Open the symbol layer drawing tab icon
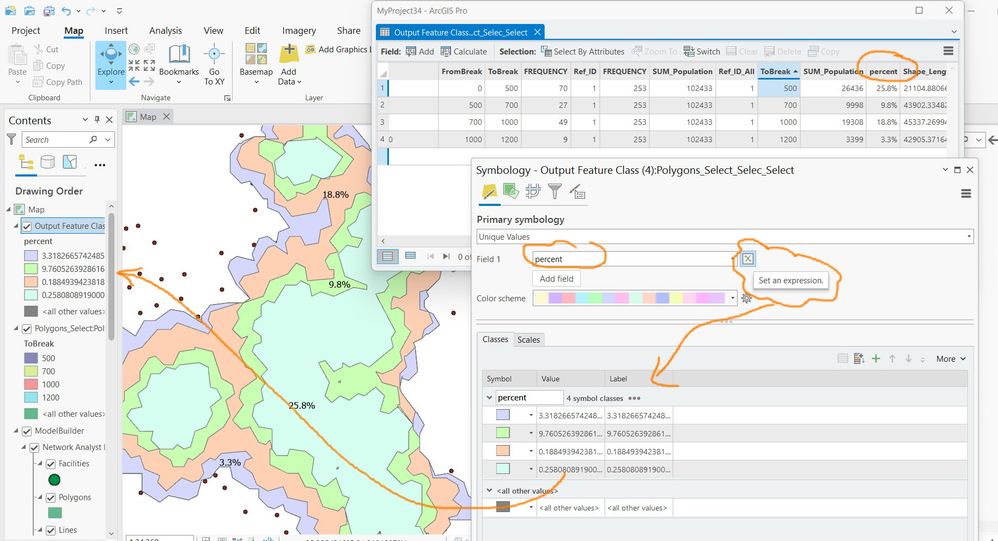Screen dimensions: 998x541 533,191
